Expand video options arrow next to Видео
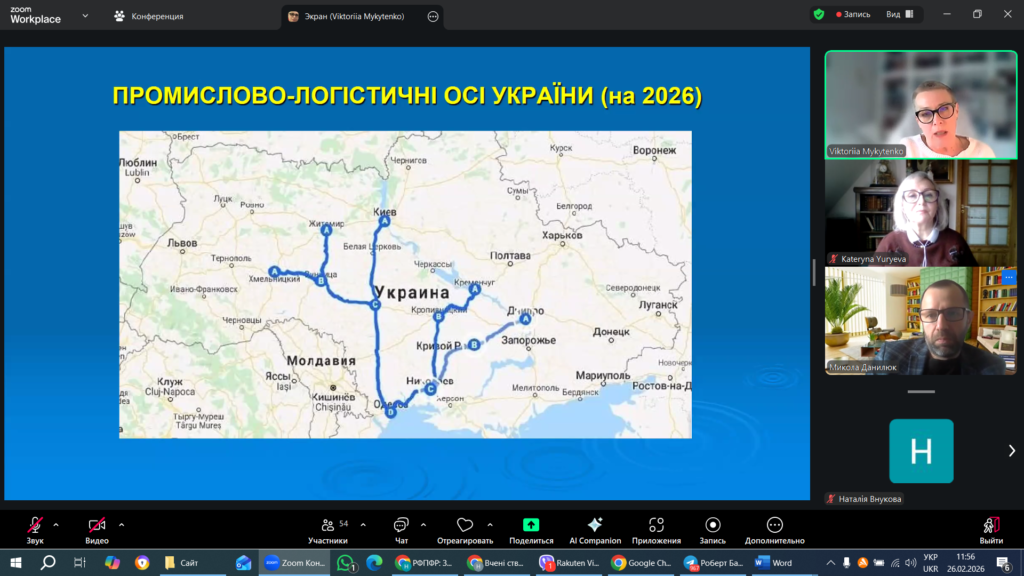Viewport: 1024px width, 576px height. coord(122,524)
